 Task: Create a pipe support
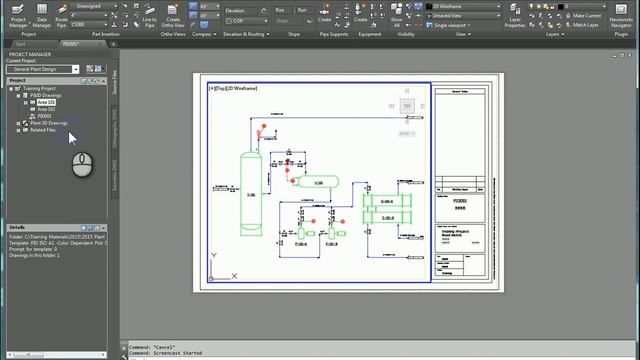(x=324, y=12)
